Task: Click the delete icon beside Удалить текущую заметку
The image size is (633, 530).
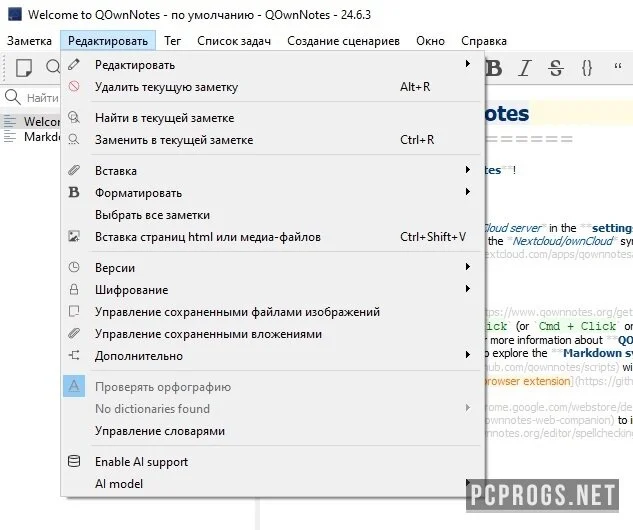Action: click(74, 86)
